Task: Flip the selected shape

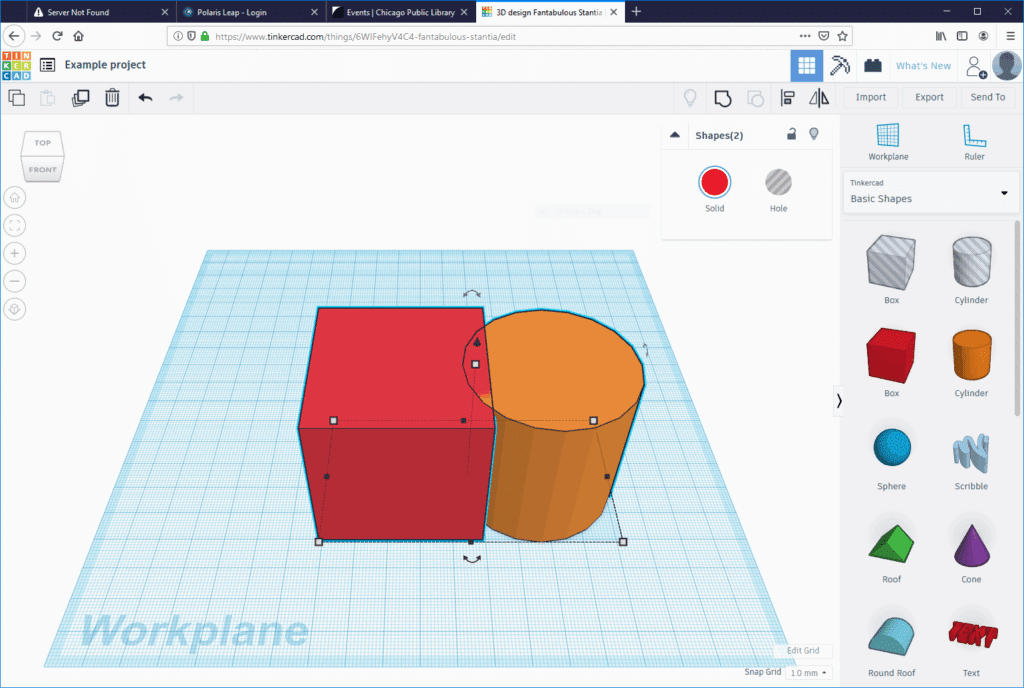Action: (817, 97)
